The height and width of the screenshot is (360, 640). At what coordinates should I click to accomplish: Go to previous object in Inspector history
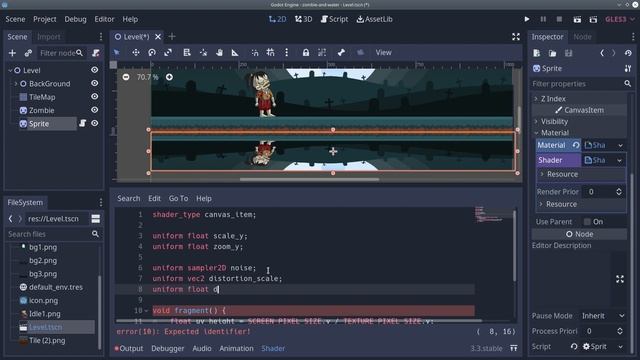[602, 53]
